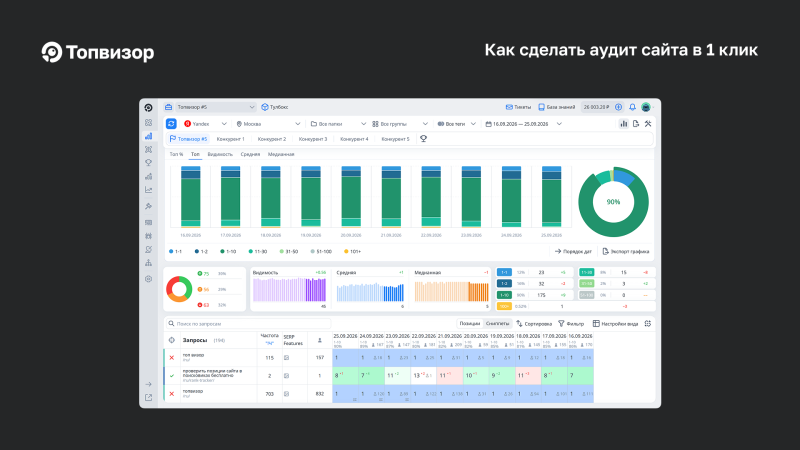Toggle the 1-1 series in the chart legend

tap(175, 252)
